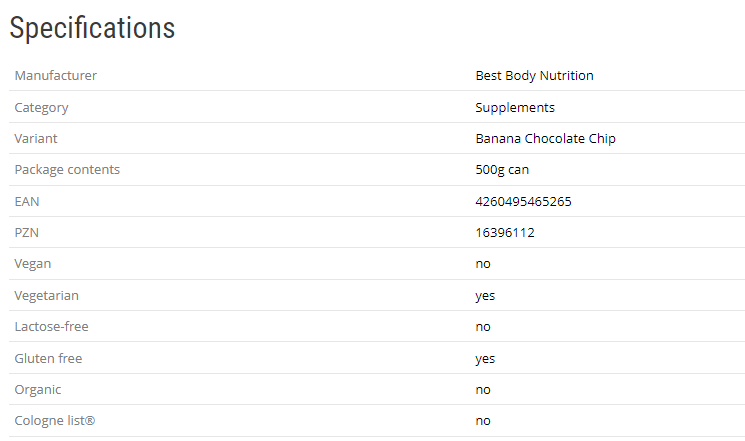Click the Variant row label
745x441 pixels.
38,138
